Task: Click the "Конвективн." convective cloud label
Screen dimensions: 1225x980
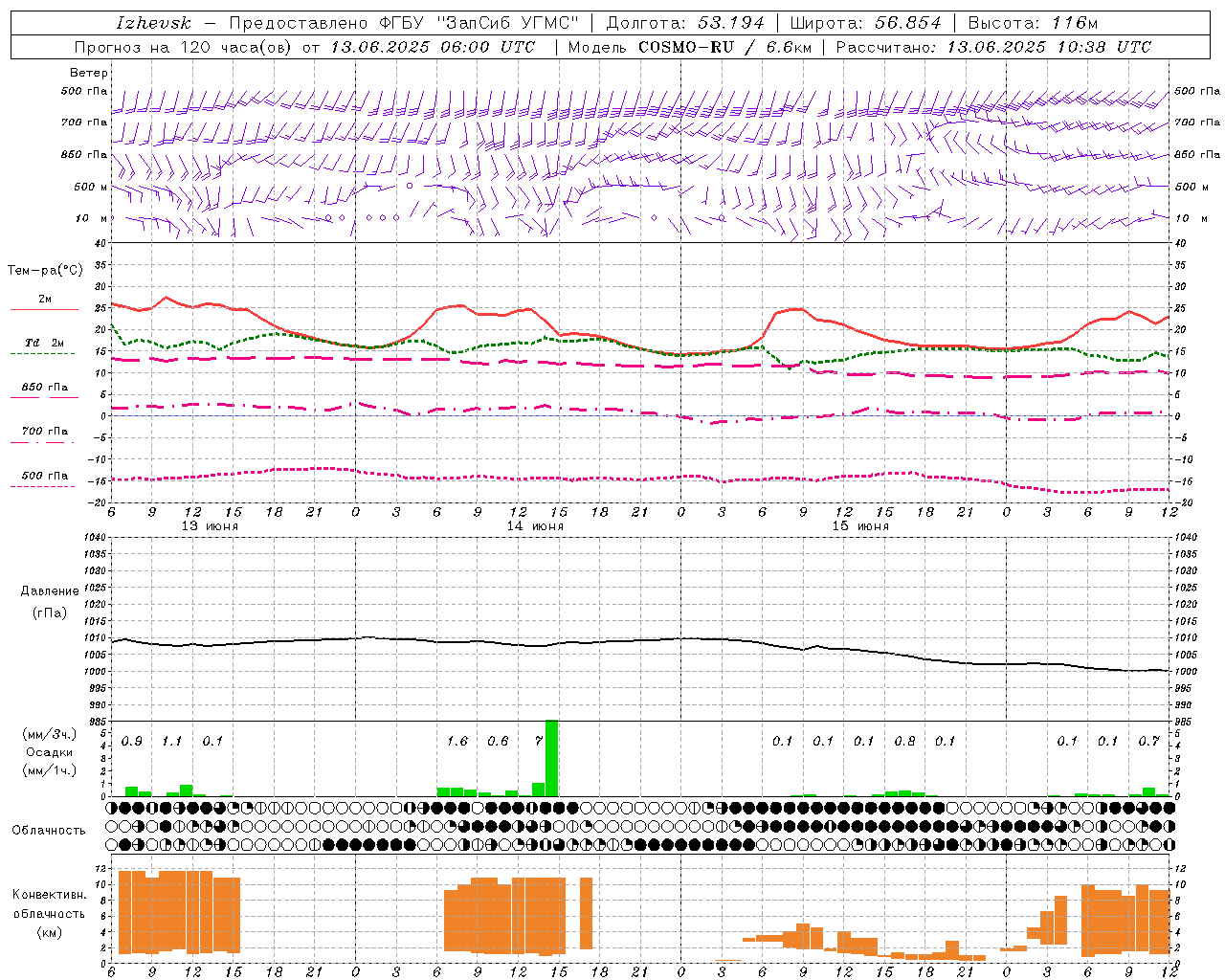Action: 49,895
